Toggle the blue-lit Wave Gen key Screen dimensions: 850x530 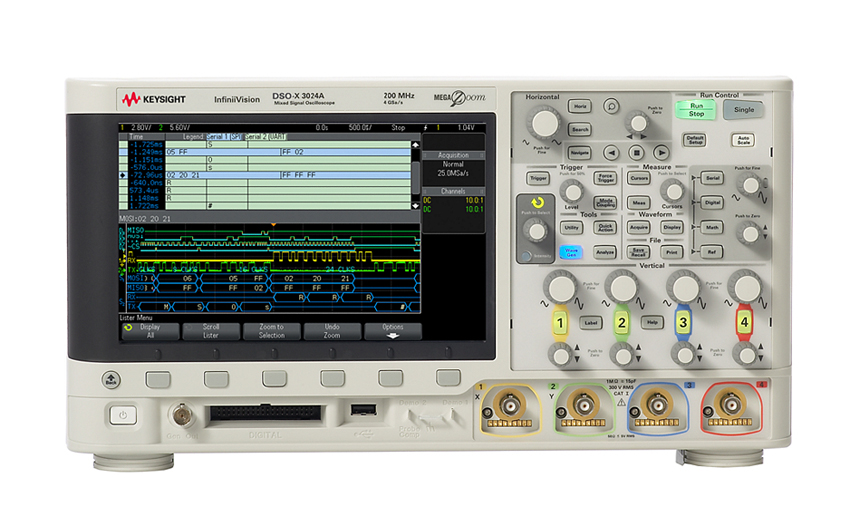[571, 251]
